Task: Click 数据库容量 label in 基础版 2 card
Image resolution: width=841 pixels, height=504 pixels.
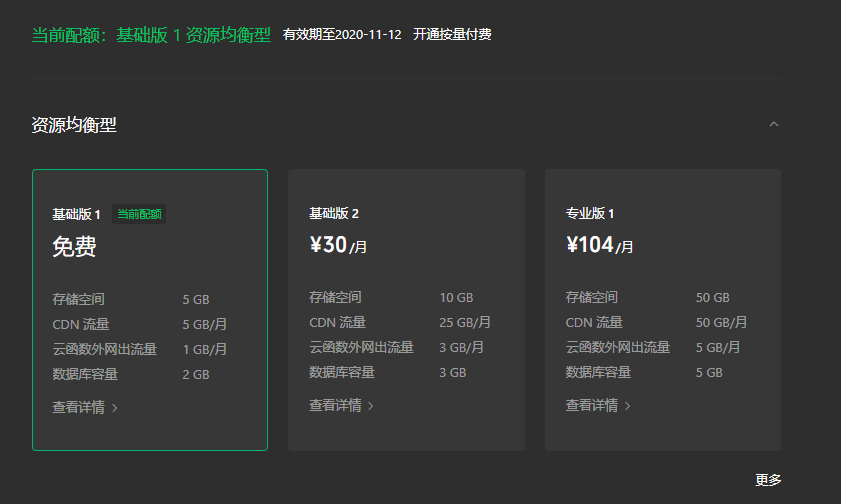Action: (x=342, y=373)
